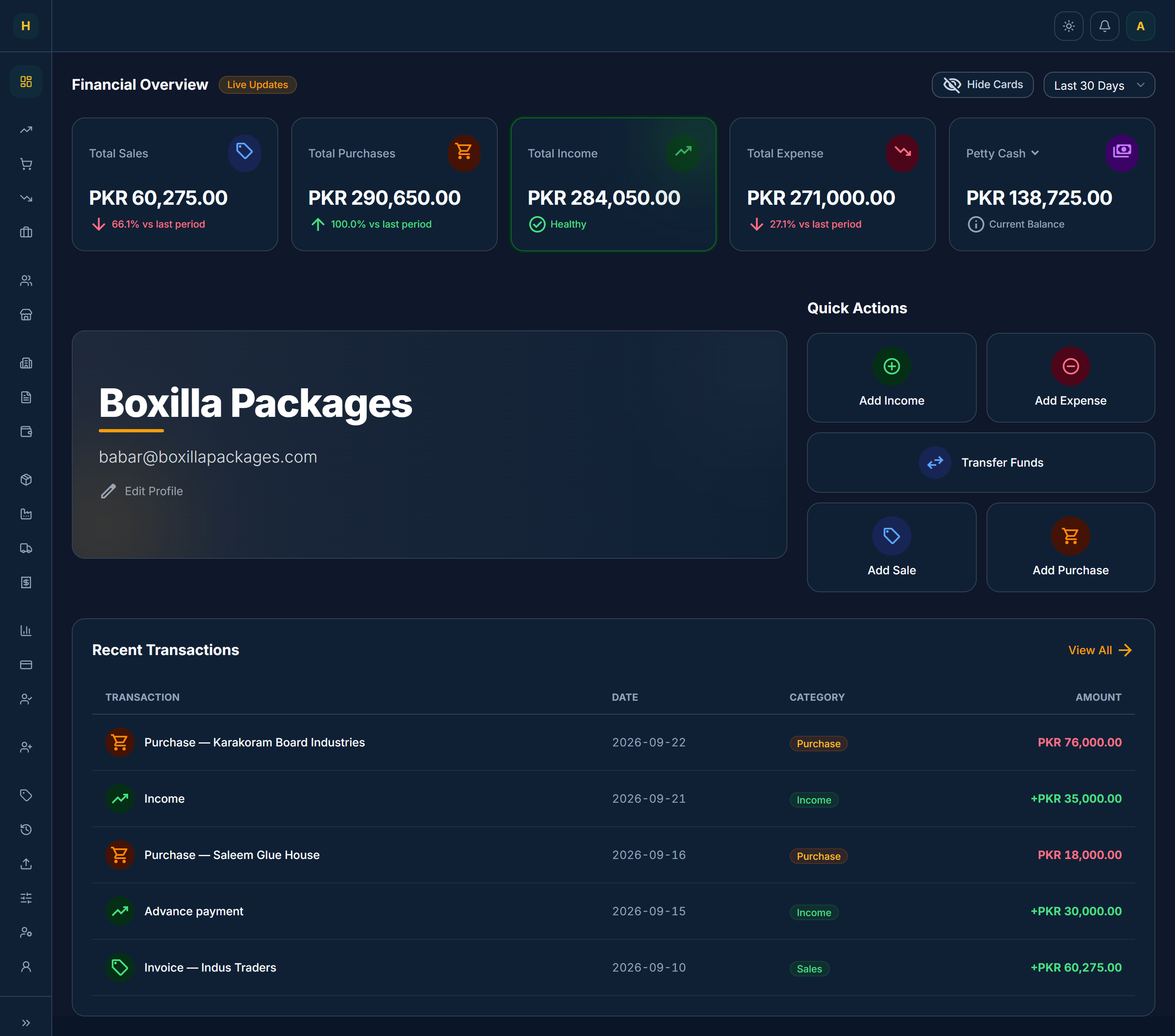Open the package box icon in sidebar

point(26,480)
